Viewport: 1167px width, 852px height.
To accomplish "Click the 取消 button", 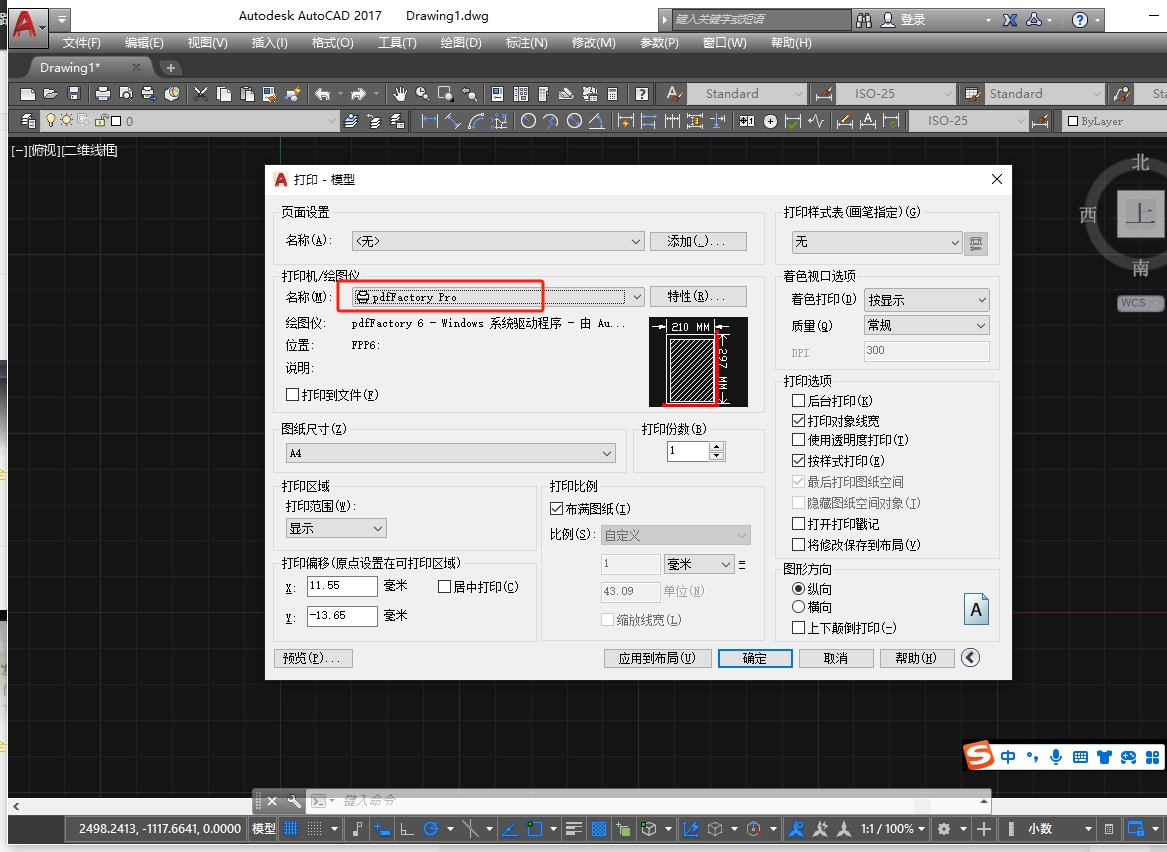I will point(836,659).
